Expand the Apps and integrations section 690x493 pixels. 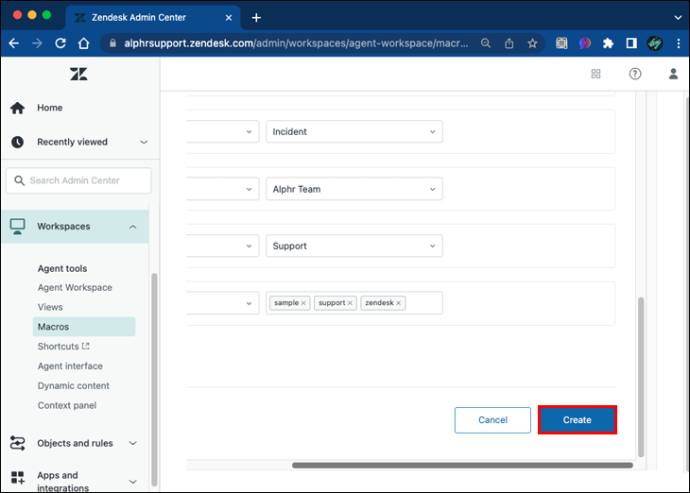click(132, 482)
